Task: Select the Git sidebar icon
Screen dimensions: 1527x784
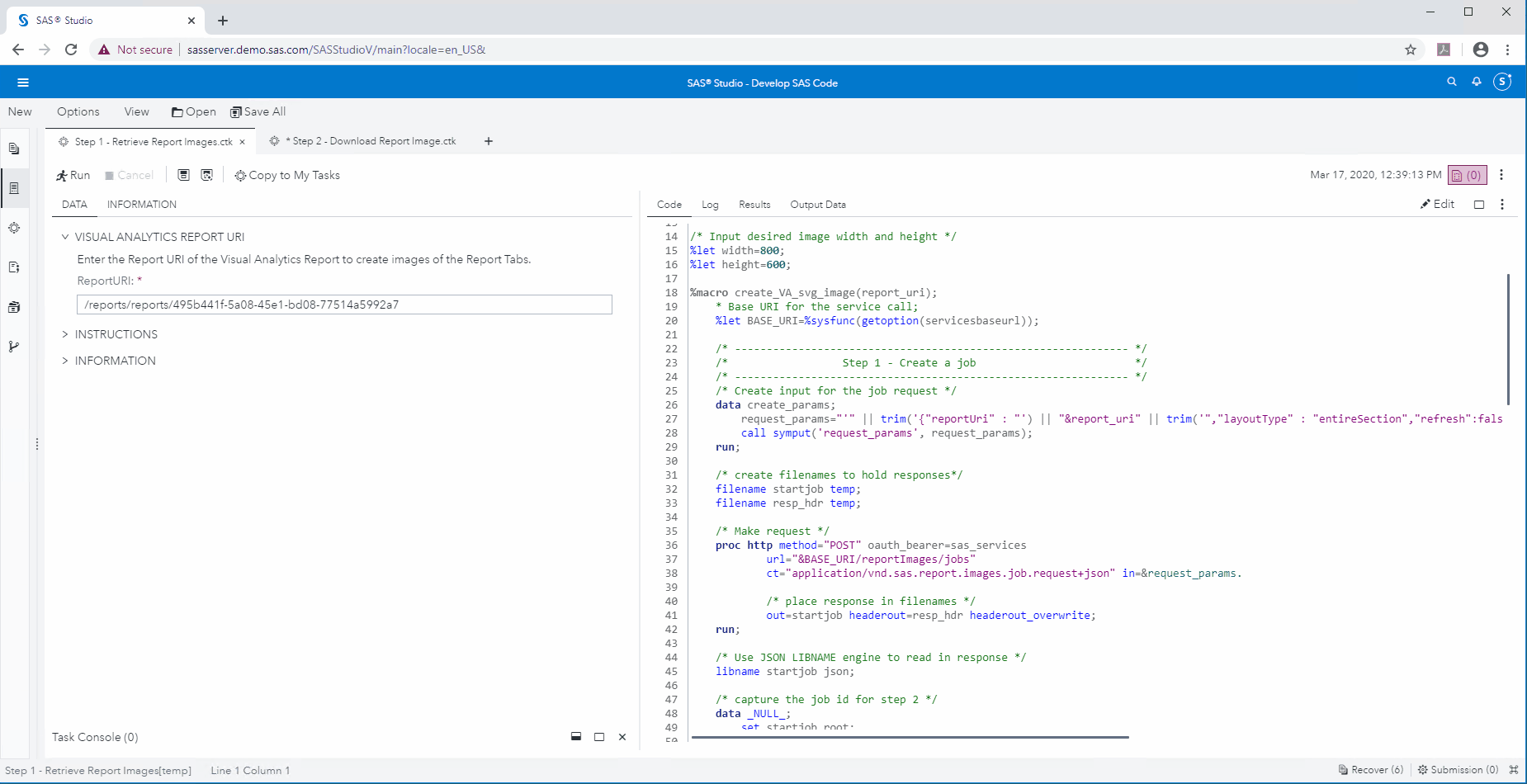Action: click(x=14, y=347)
